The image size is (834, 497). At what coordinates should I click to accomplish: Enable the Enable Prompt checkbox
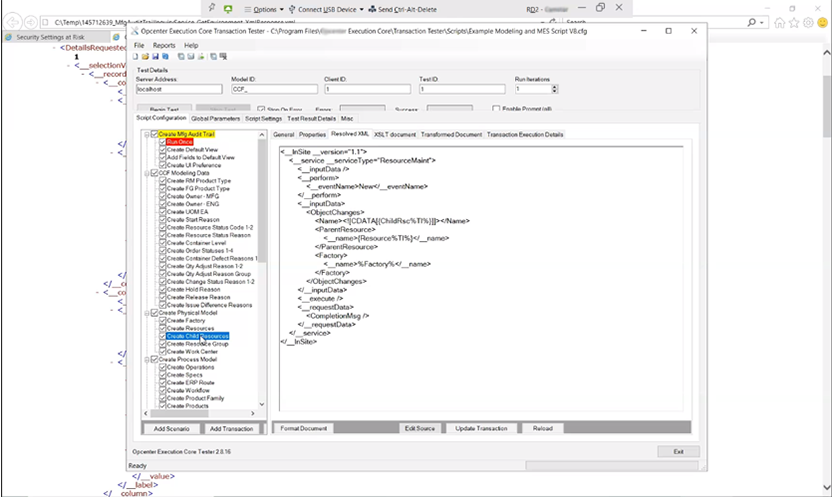496,109
